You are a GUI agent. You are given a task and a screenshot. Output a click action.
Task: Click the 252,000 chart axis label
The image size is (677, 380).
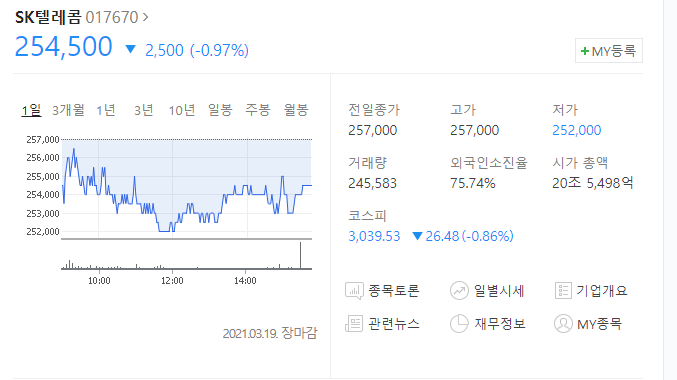[43, 231]
